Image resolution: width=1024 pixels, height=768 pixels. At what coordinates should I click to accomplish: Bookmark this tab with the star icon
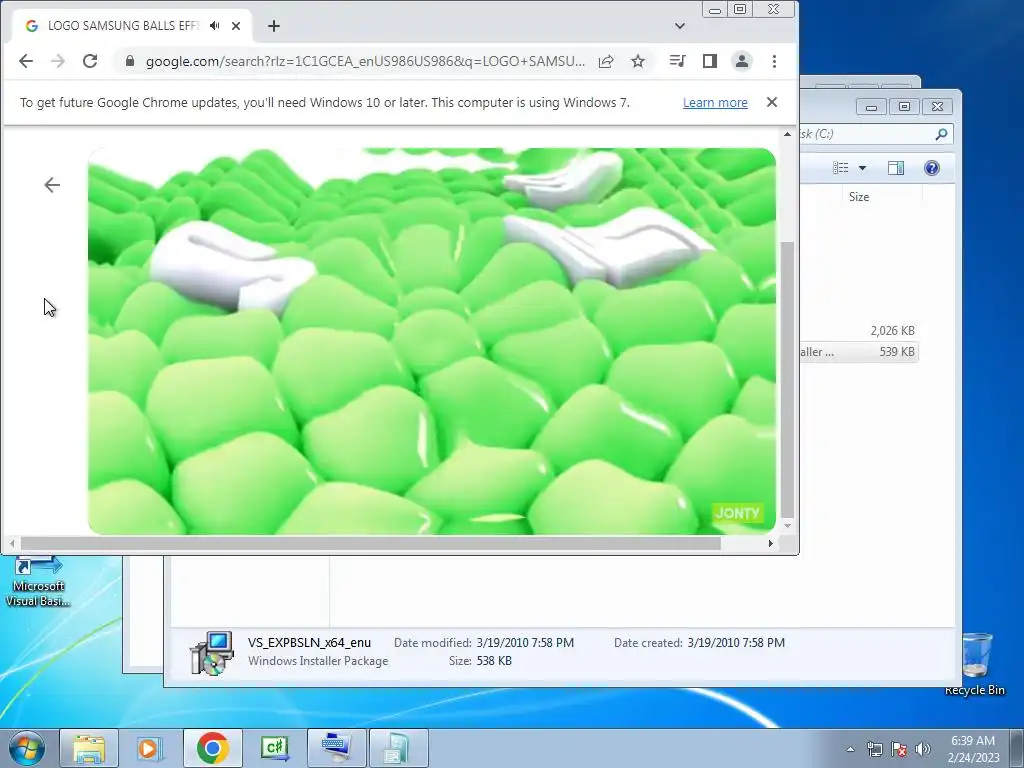point(638,61)
